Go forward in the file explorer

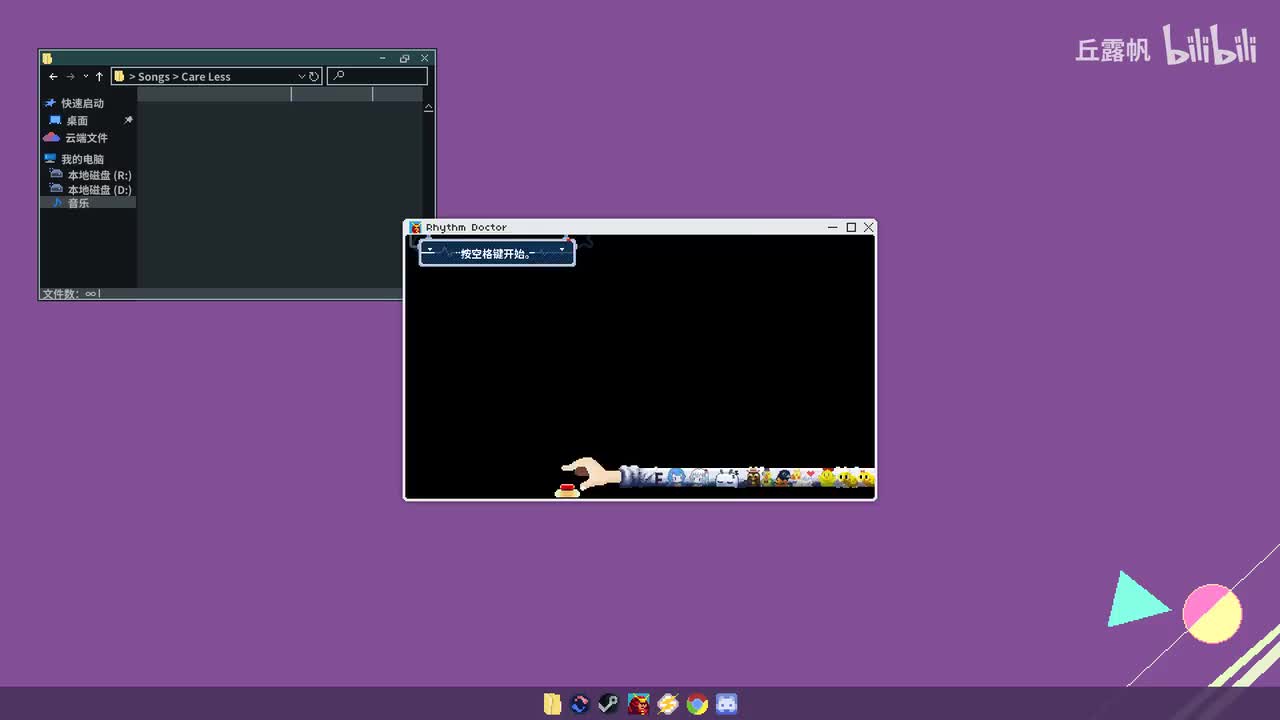[x=70, y=77]
